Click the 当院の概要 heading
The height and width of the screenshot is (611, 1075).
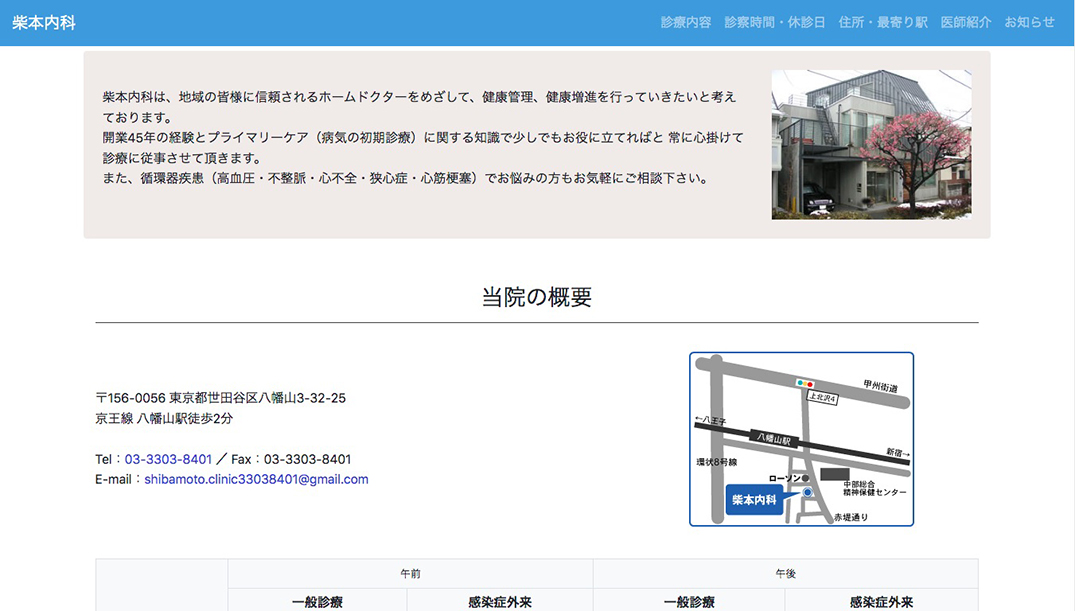pos(536,297)
